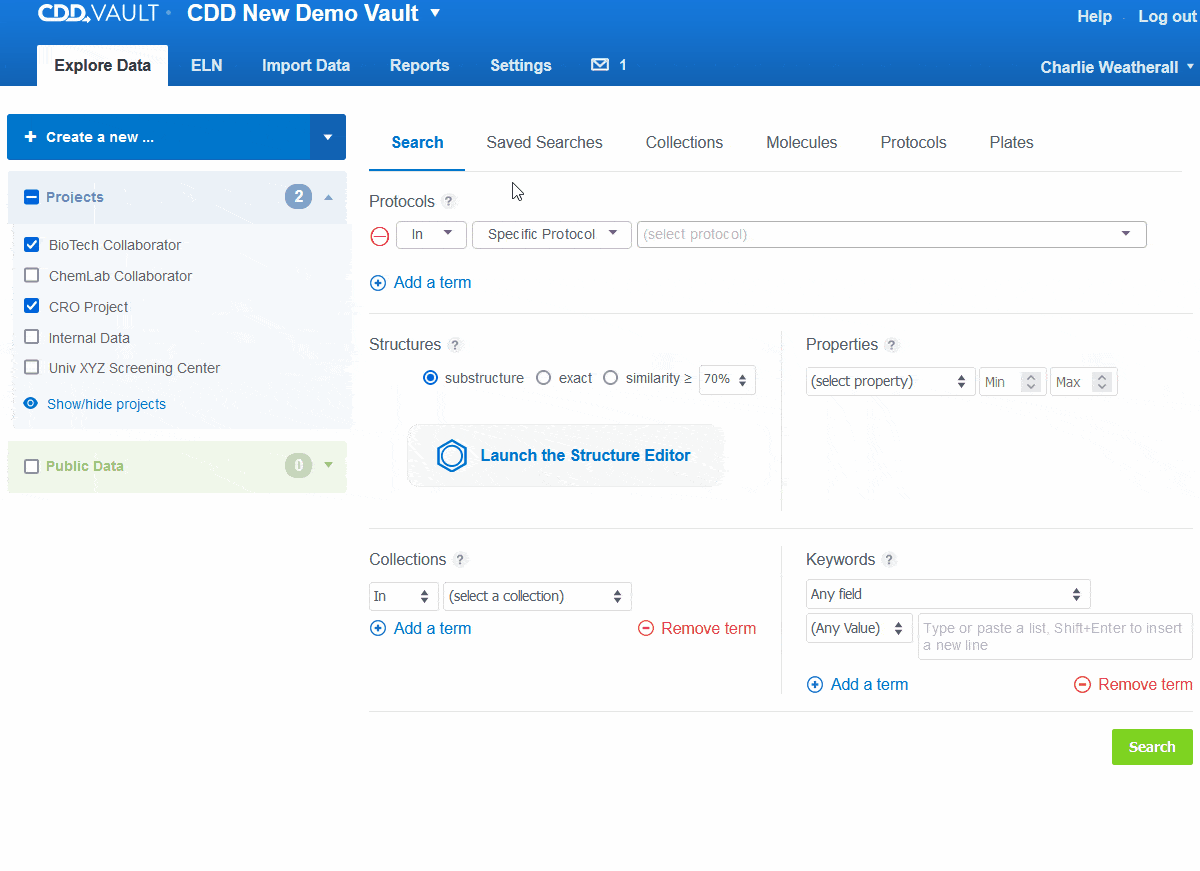Click the minus icon for Keywords Remove term

pos(1083,685)
